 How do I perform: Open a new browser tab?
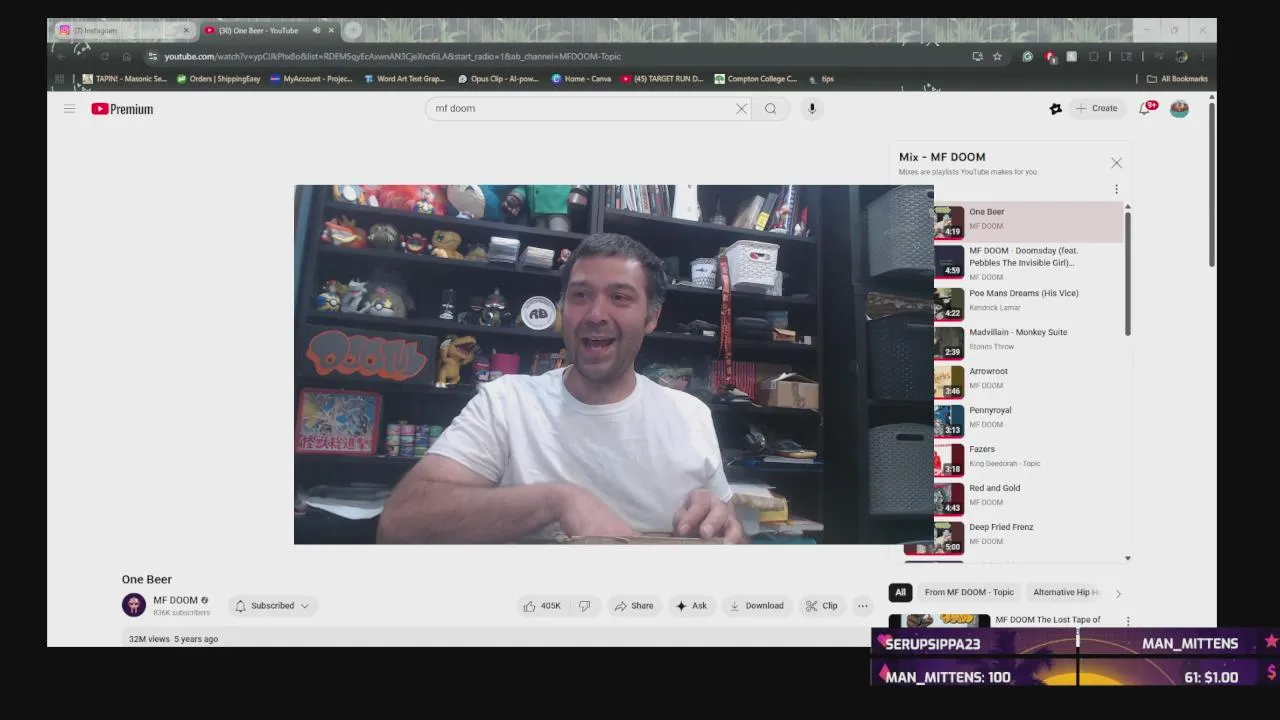352,30
